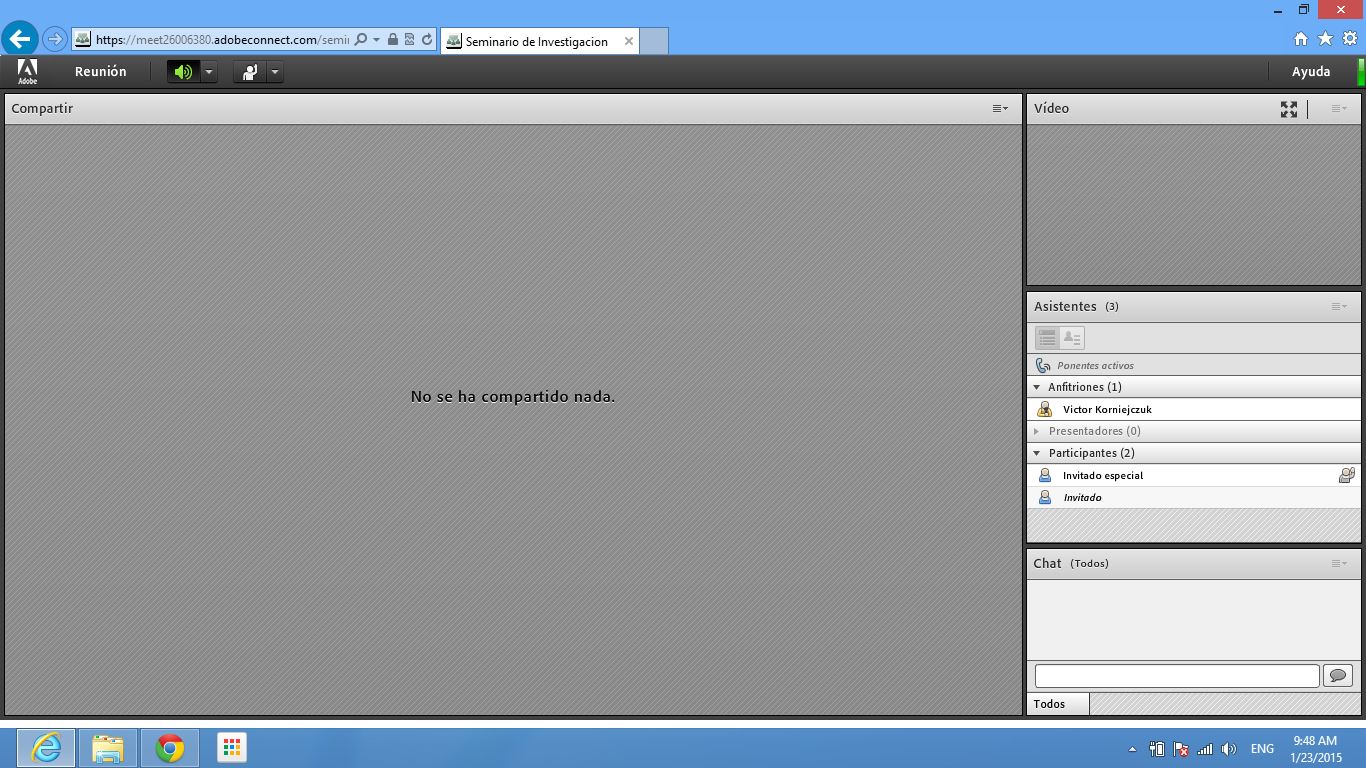This screenshot has width=1366, height=768.
Task: Open the browser tools gear icon
Action: point(1350,39)
